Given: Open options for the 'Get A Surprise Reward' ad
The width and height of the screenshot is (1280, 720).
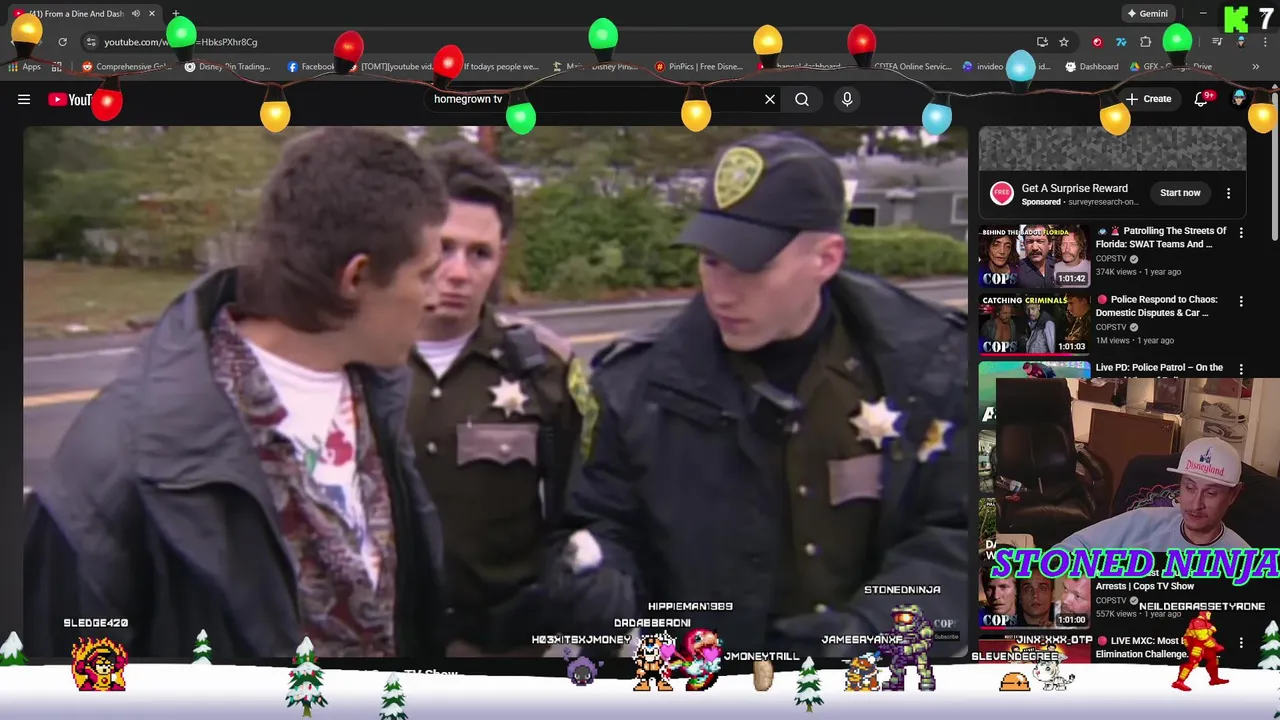Looking at the screenshot, I should click(x=1228, y=193).
